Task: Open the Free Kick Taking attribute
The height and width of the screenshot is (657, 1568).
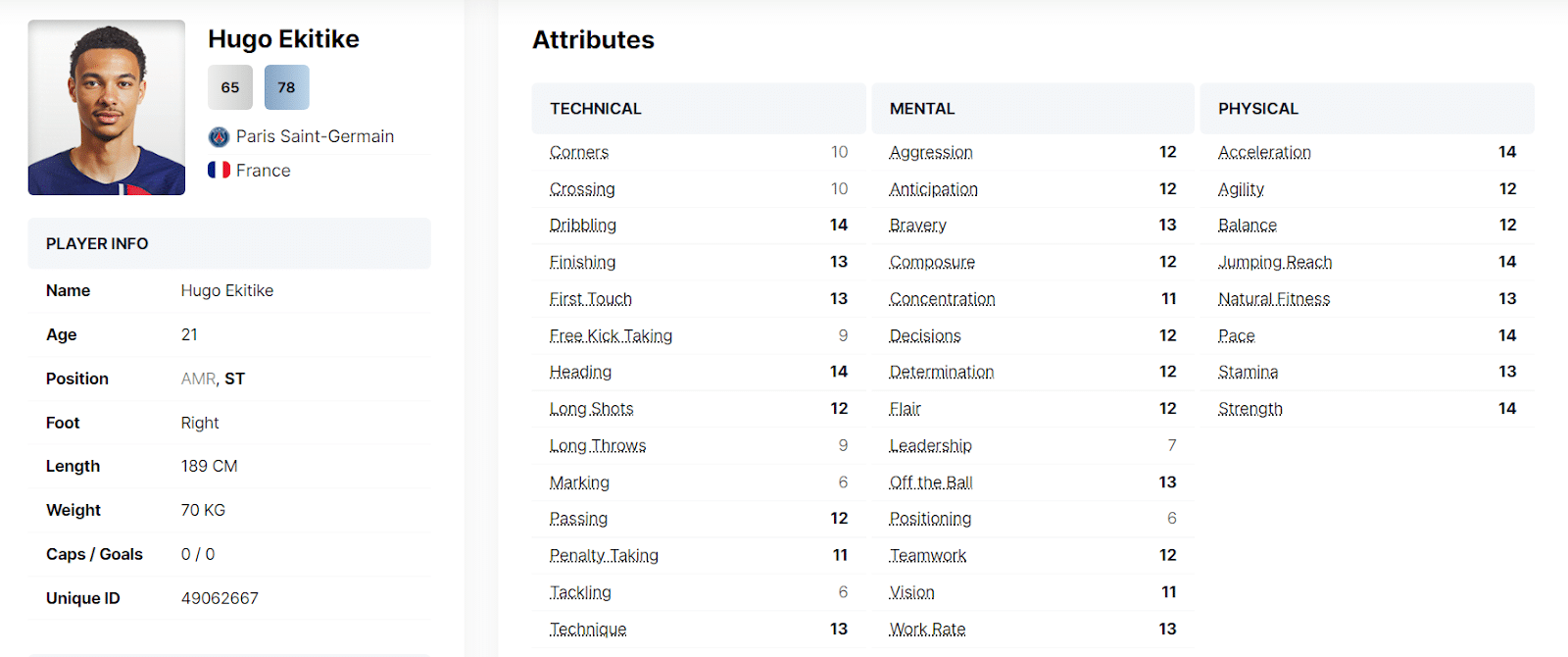Action: click(610, 335)
